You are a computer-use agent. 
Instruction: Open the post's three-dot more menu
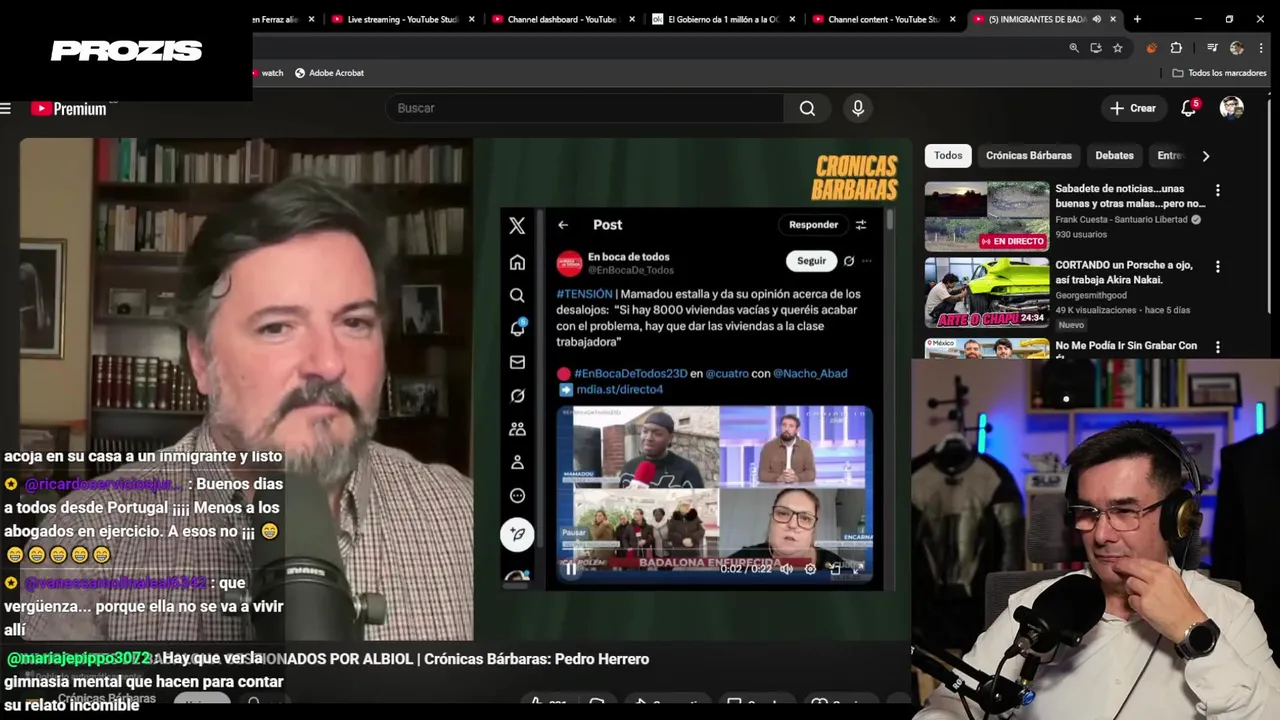point(867,261)
